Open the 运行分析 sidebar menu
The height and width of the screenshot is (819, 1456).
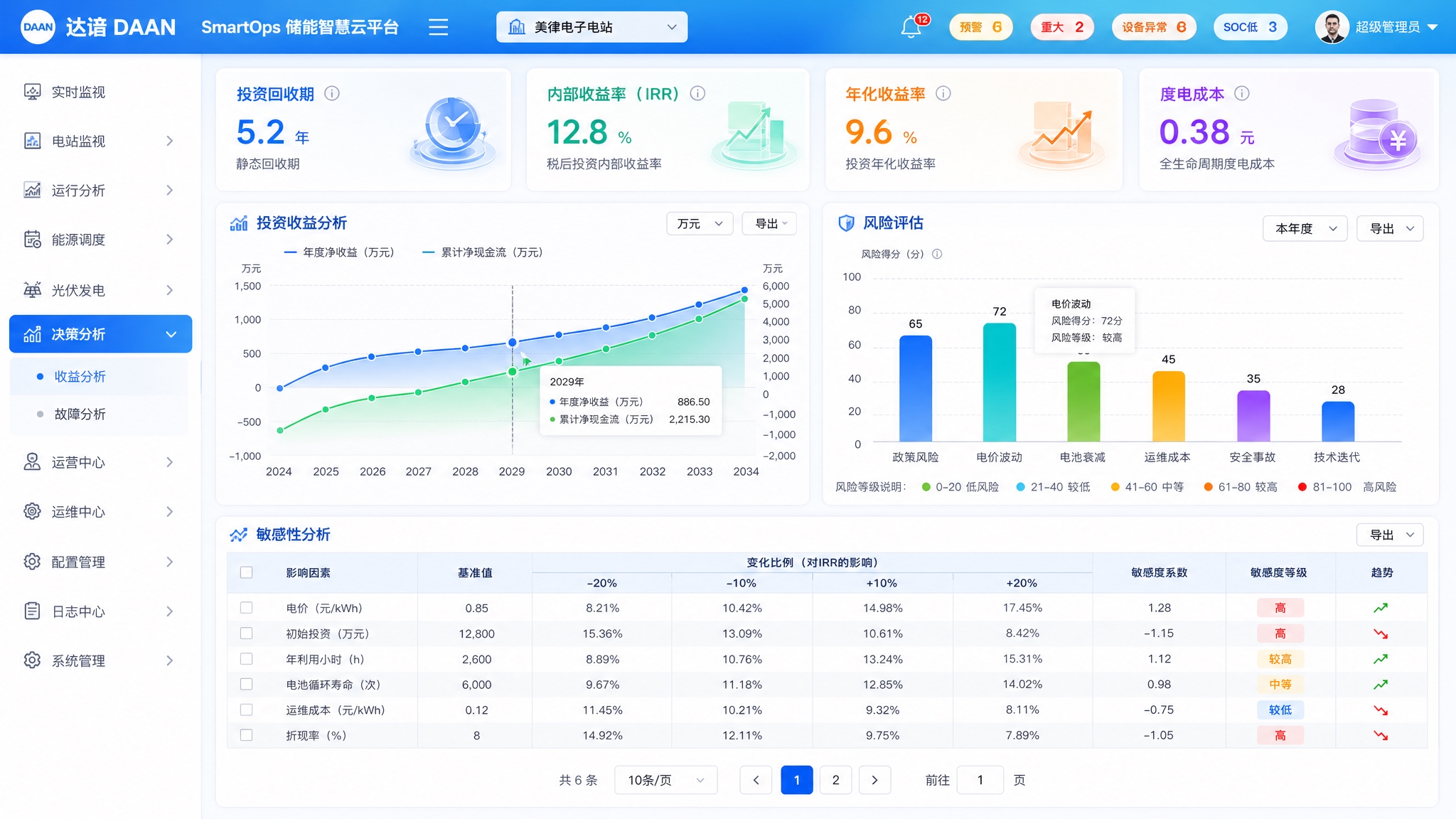100,190
